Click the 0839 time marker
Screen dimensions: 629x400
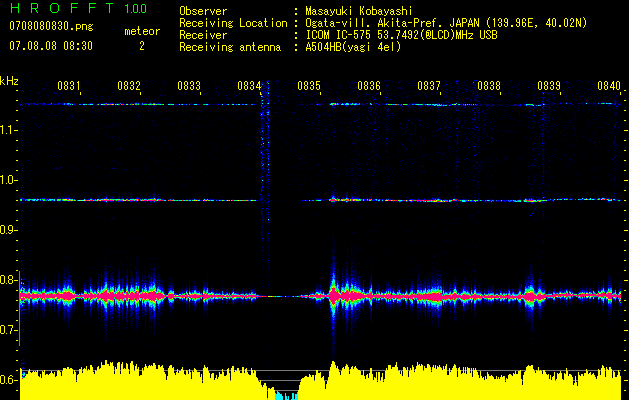tap(549, 86)
